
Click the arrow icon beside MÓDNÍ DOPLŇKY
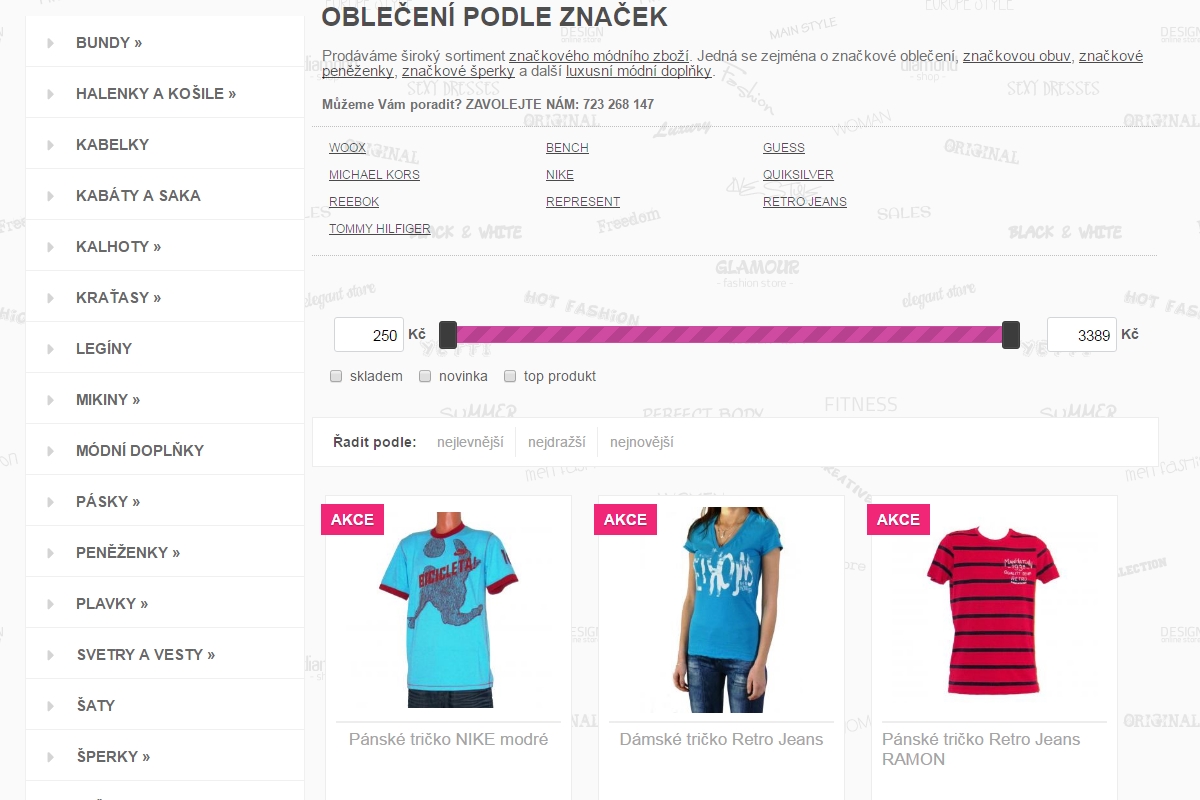click(x=50, y=451)
